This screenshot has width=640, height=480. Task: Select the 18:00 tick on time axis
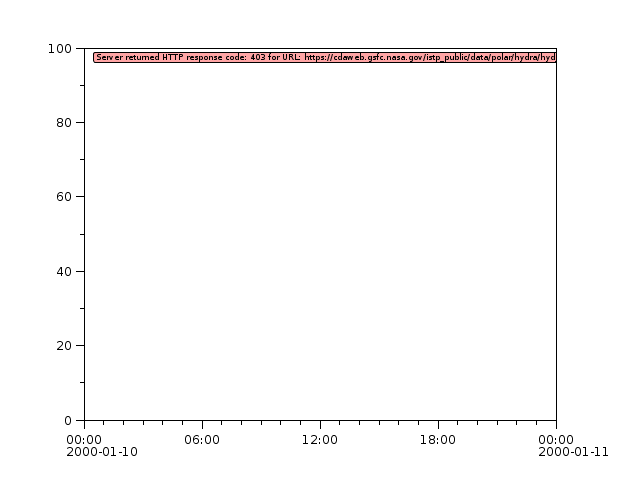point(438,439)
